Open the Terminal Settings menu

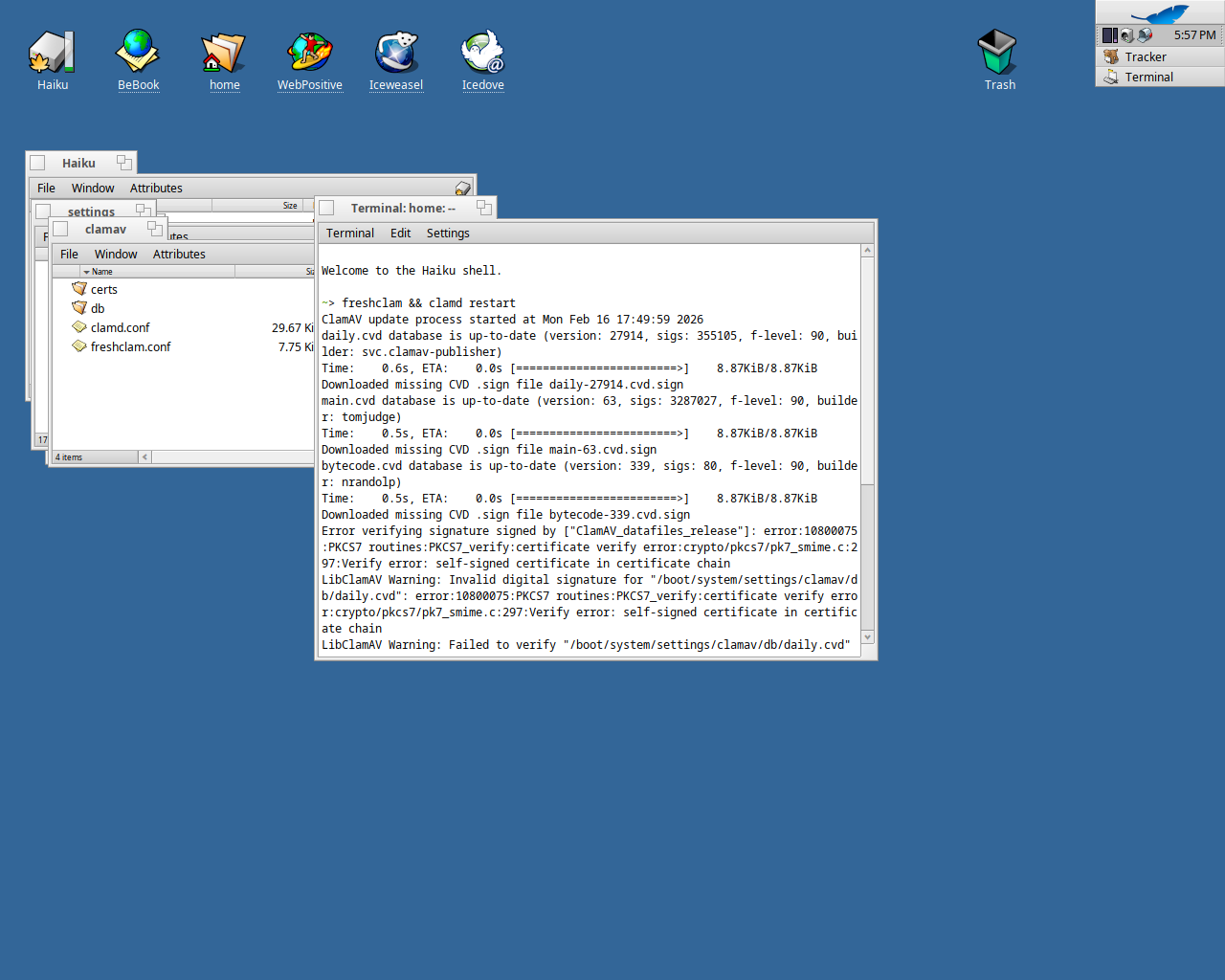click(448, 234)
